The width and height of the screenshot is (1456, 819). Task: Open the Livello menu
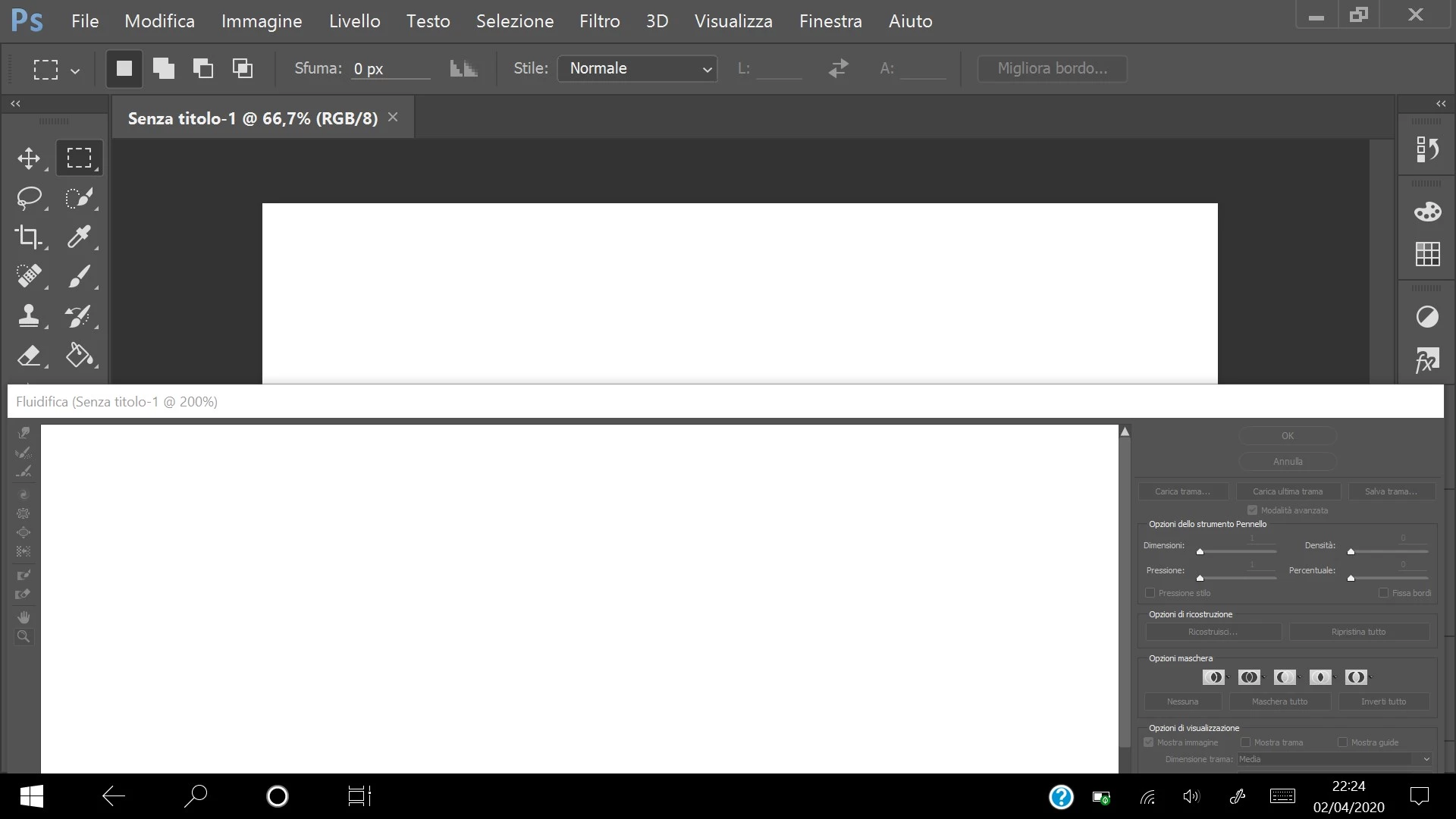click(354, 21)
